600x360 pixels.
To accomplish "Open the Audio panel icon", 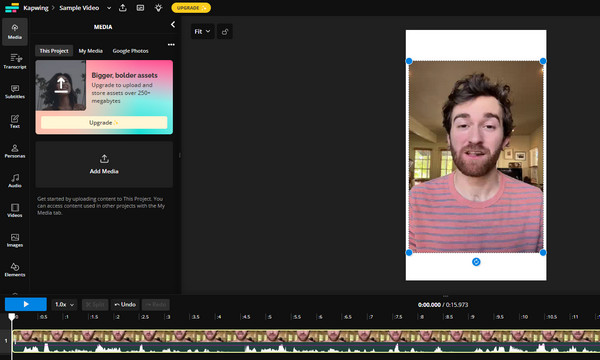I will [x=15, y=181].
